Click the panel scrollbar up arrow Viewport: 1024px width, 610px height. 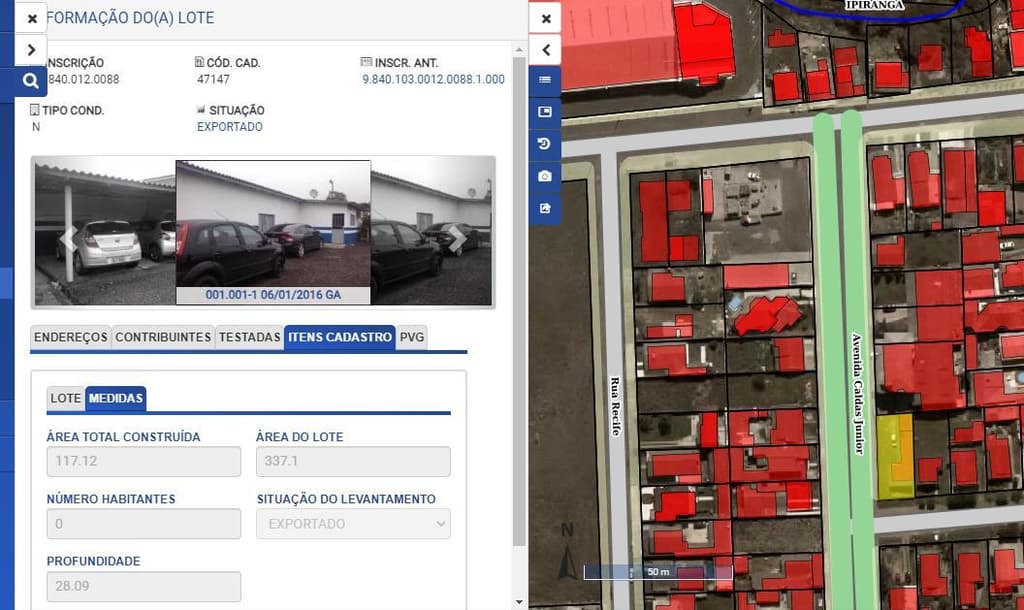click(x=519, y=50)
